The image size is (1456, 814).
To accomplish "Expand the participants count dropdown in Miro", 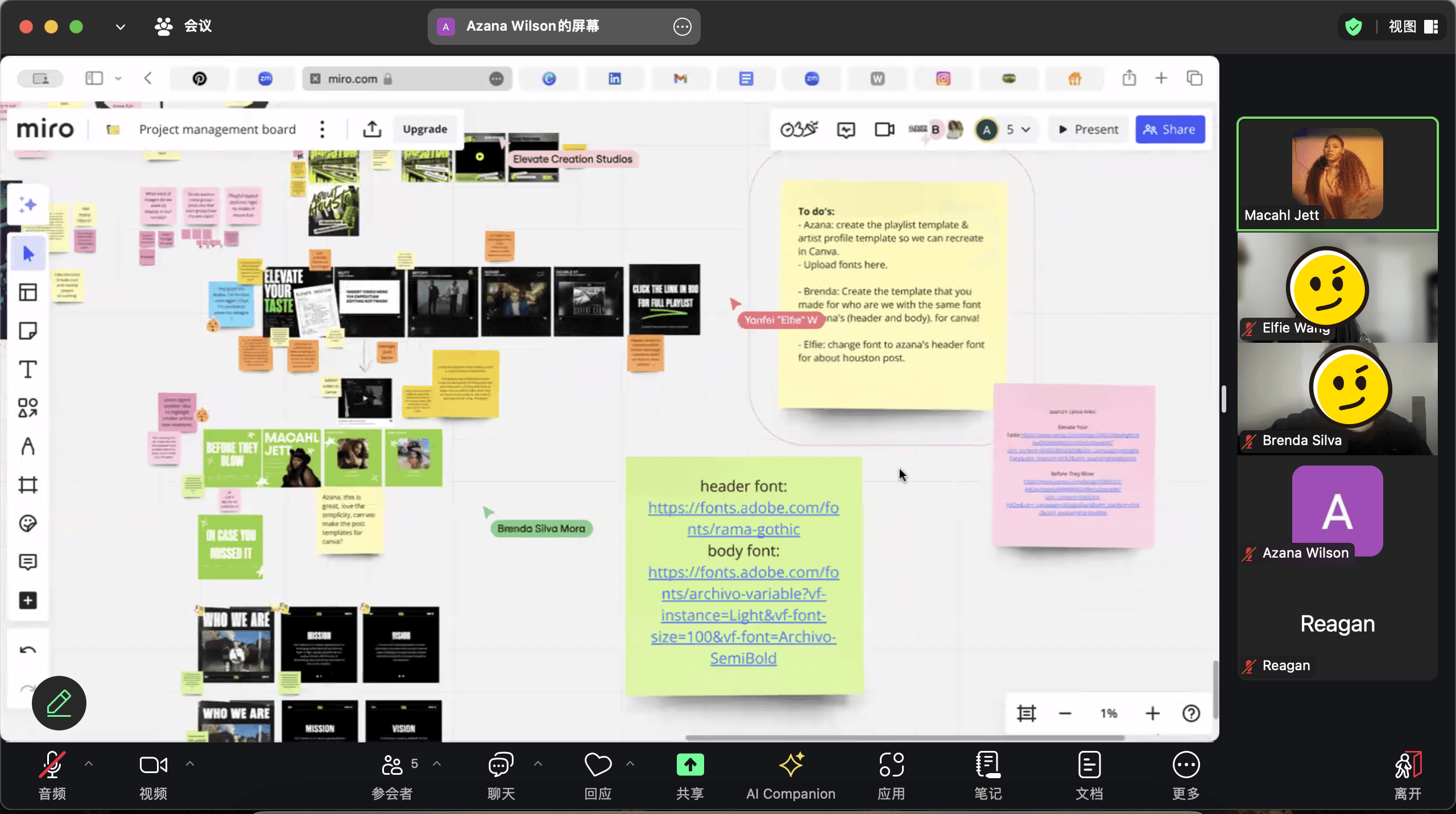I will pyautogui.click(x=1025, y=130).
